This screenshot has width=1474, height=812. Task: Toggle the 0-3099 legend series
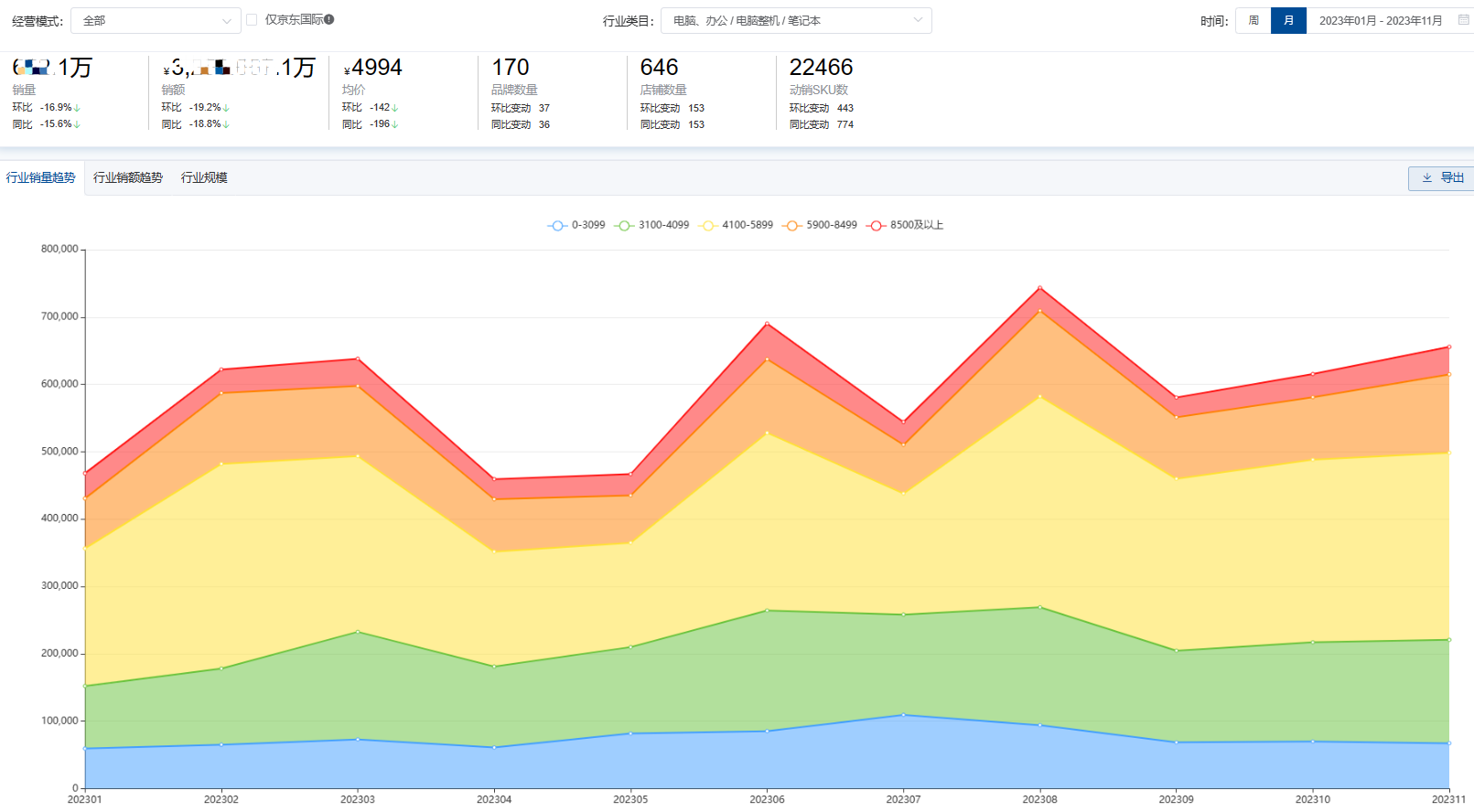(x=576, y=225)
